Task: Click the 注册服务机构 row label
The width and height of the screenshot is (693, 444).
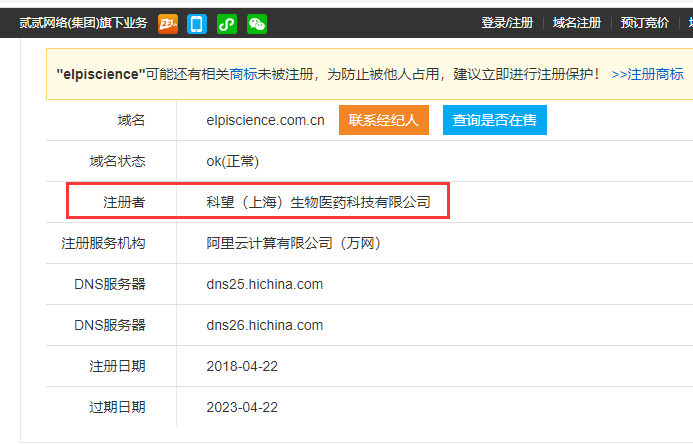Action: coord(103,243)
